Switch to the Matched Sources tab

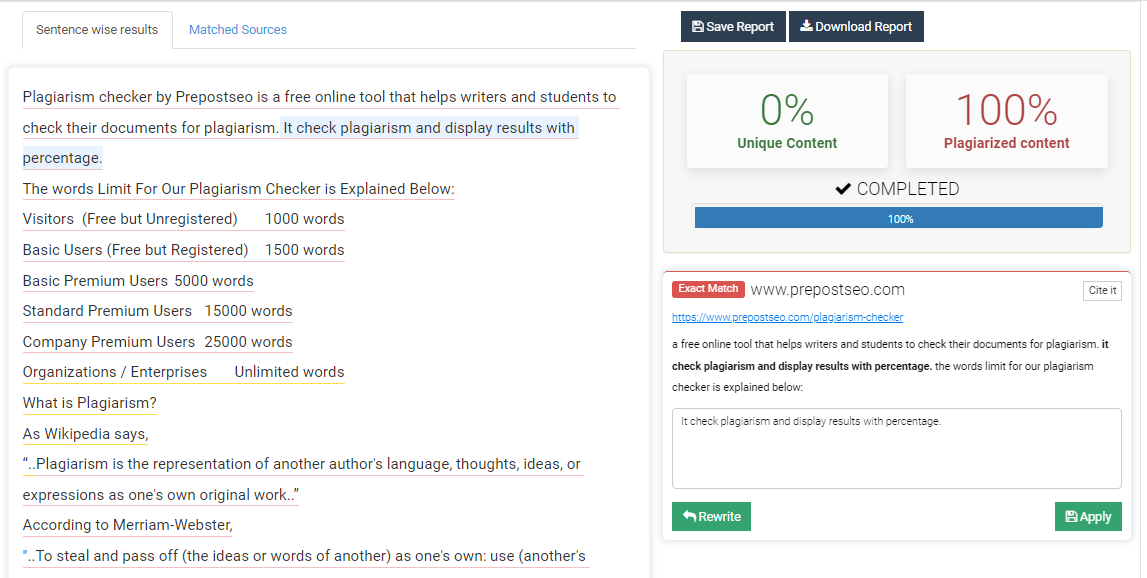237,29
